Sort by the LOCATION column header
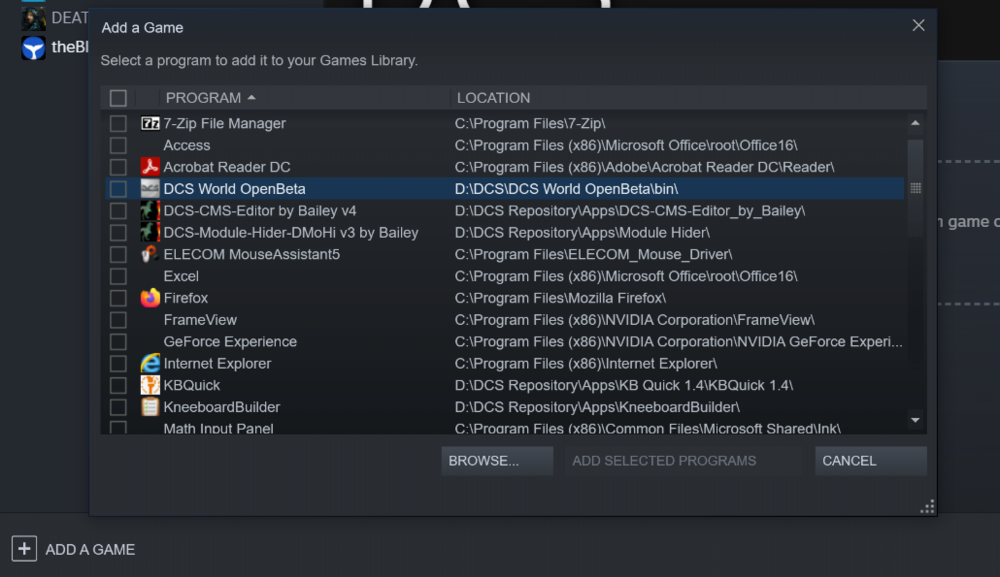1000x577 pixels. click(x=493, y=98)
